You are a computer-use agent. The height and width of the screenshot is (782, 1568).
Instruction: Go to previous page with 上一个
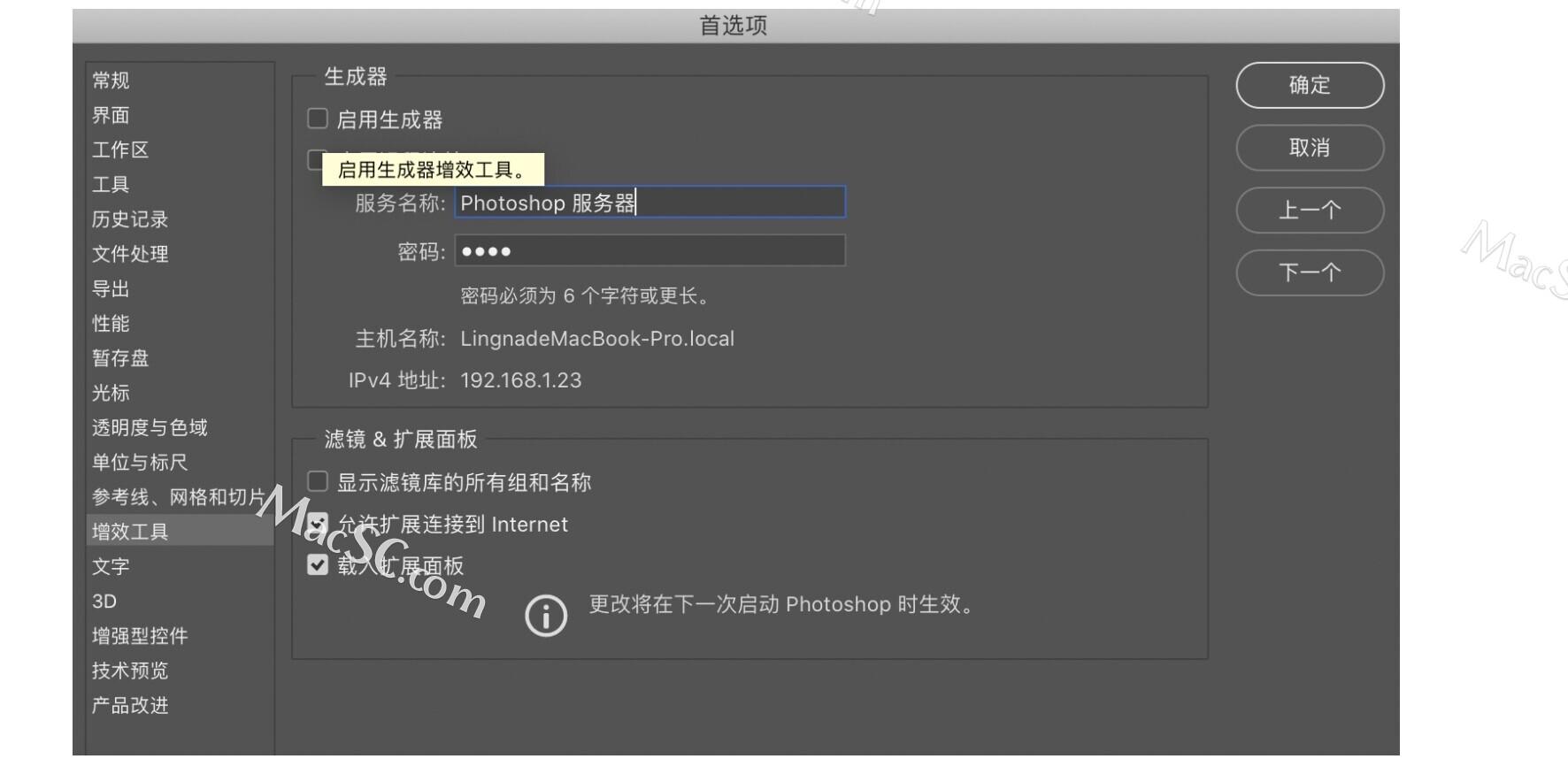point(1310,210)
